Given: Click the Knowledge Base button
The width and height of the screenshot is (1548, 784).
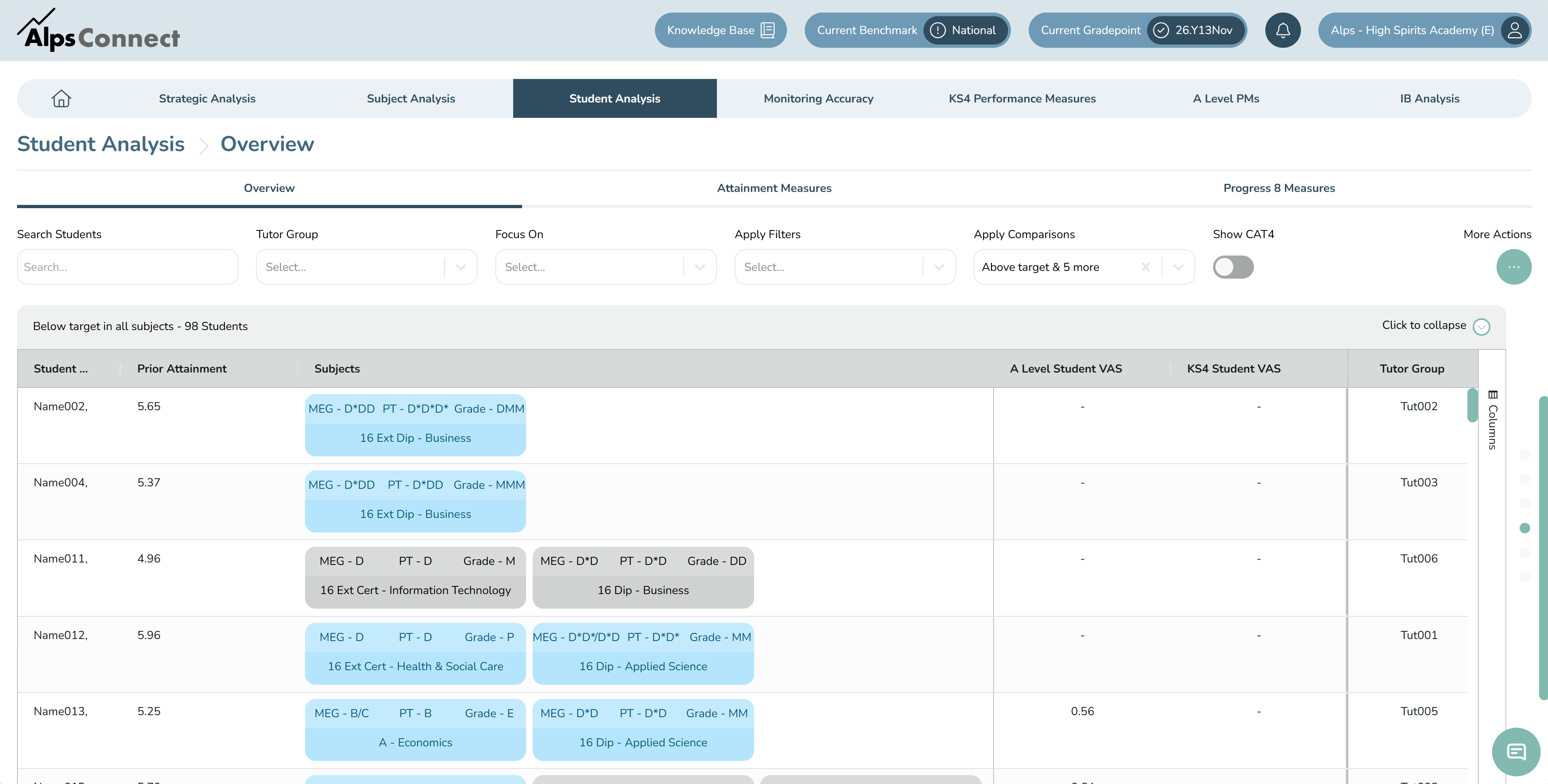Looking at the screenshot, I should pos(721,30).
